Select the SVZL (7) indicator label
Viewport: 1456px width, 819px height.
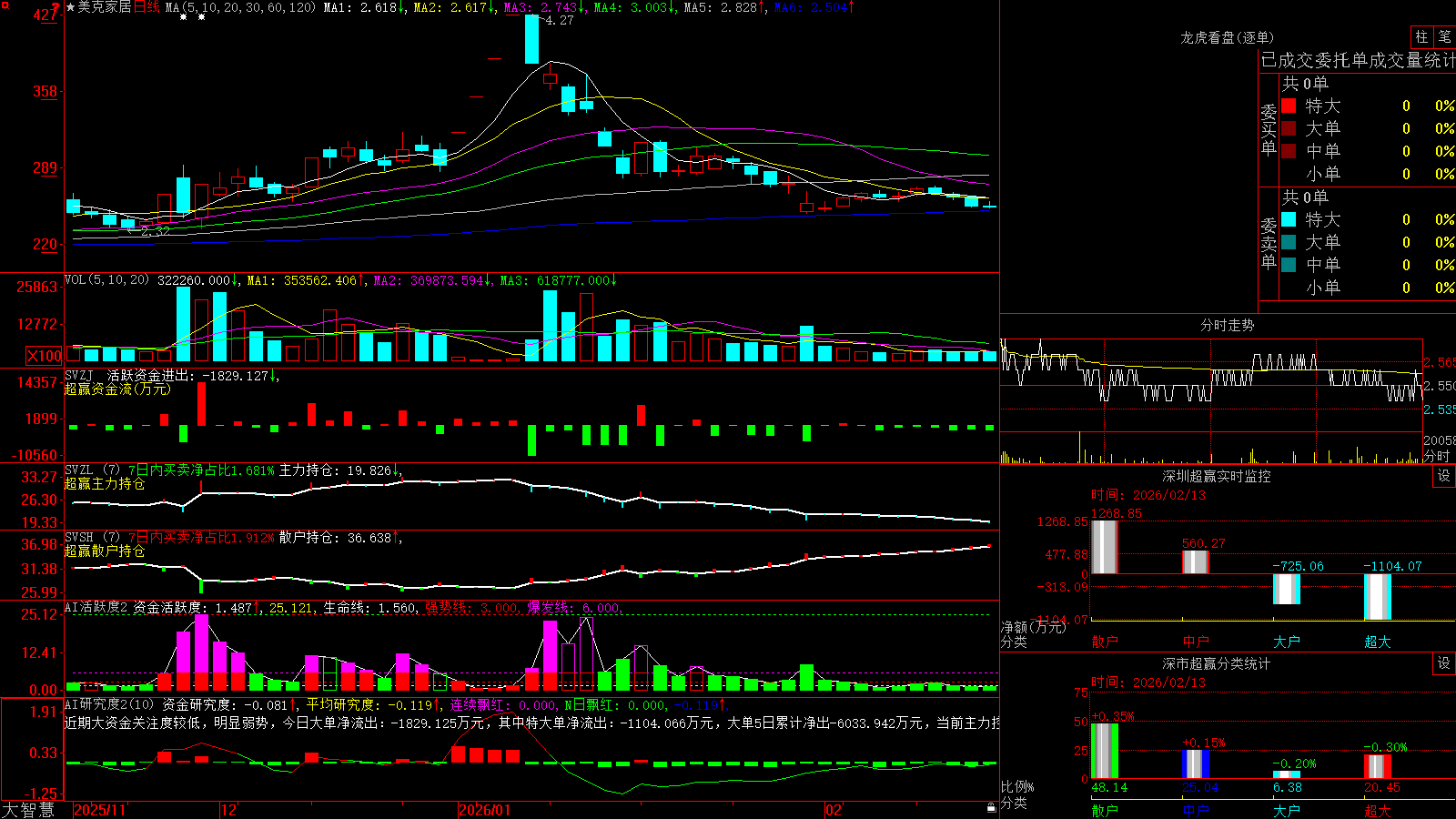coord(92,470)
